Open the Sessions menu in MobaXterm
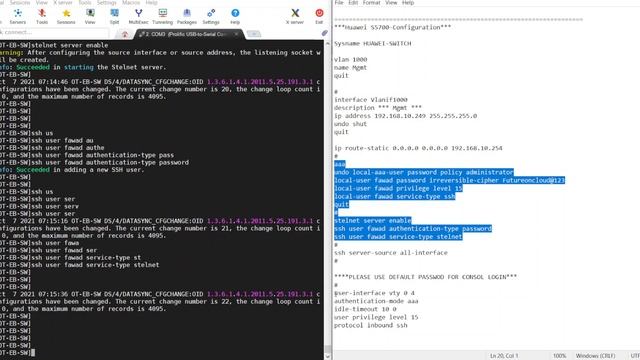Viewport: 640px width, 360px height. 20,2
